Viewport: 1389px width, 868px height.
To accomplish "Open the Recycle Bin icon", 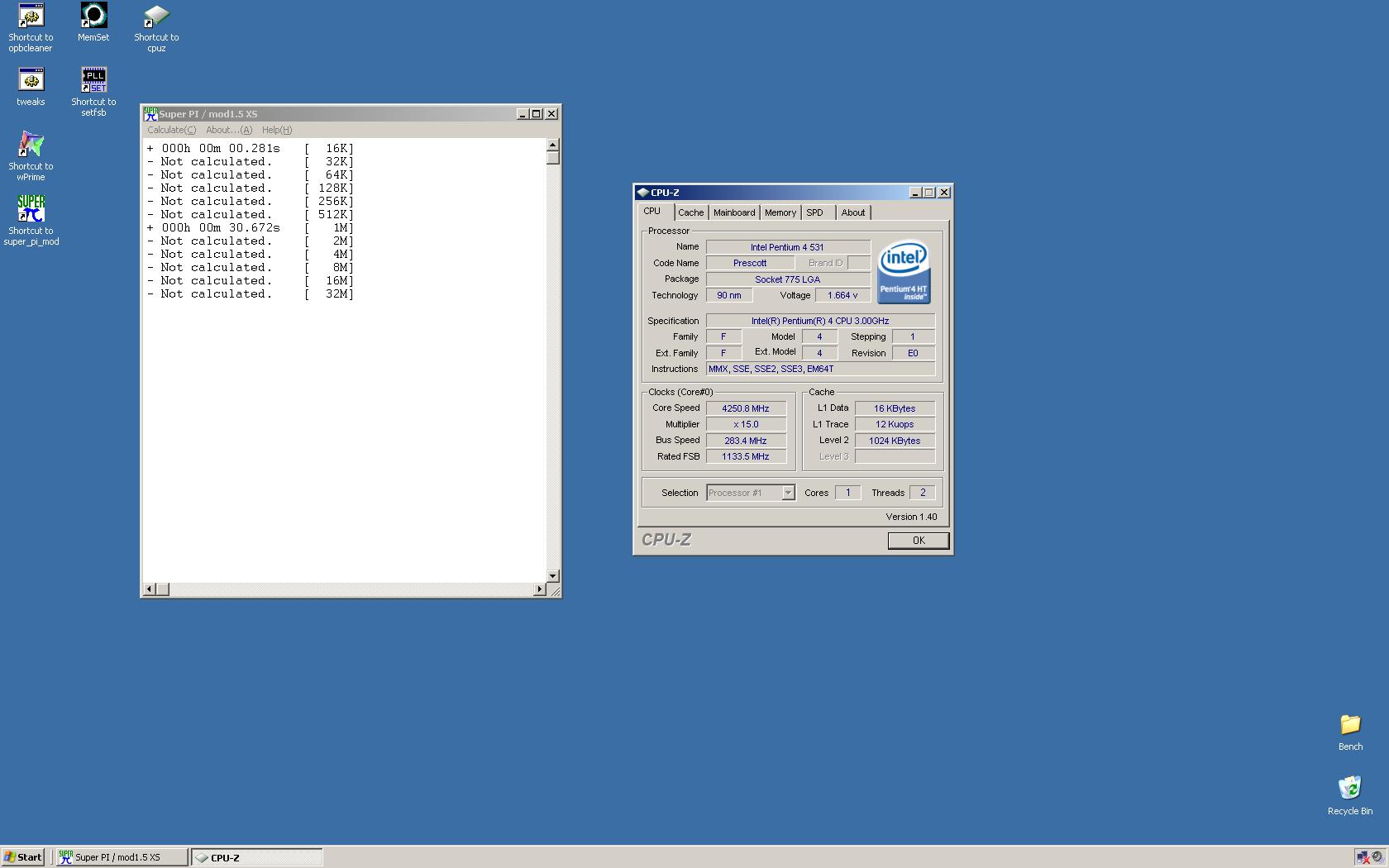I will click(1350, 796).
